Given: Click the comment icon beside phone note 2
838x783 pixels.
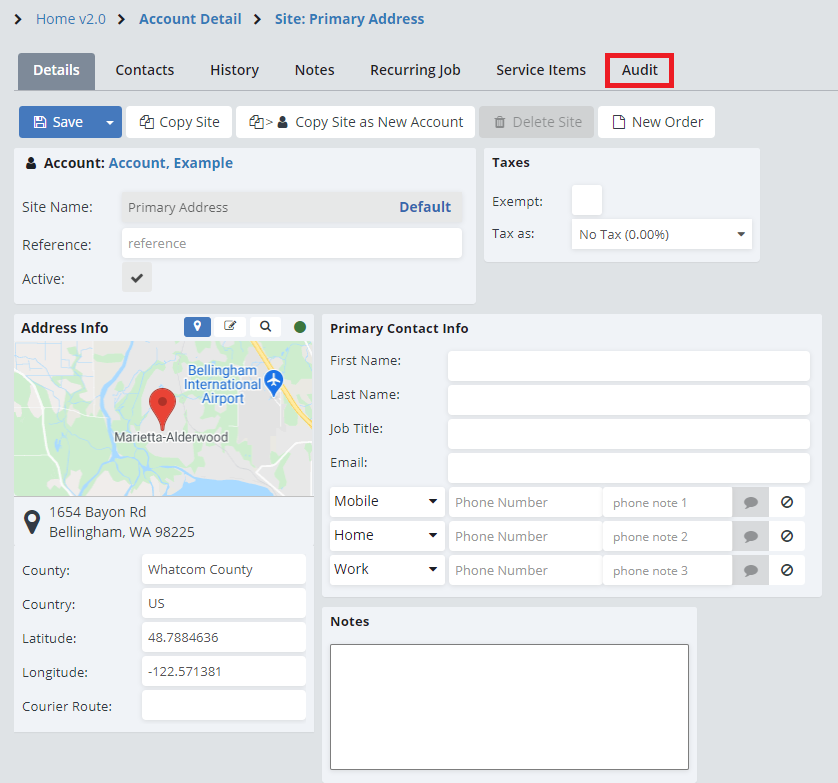Looking at the screenshot, I should 750,537.
